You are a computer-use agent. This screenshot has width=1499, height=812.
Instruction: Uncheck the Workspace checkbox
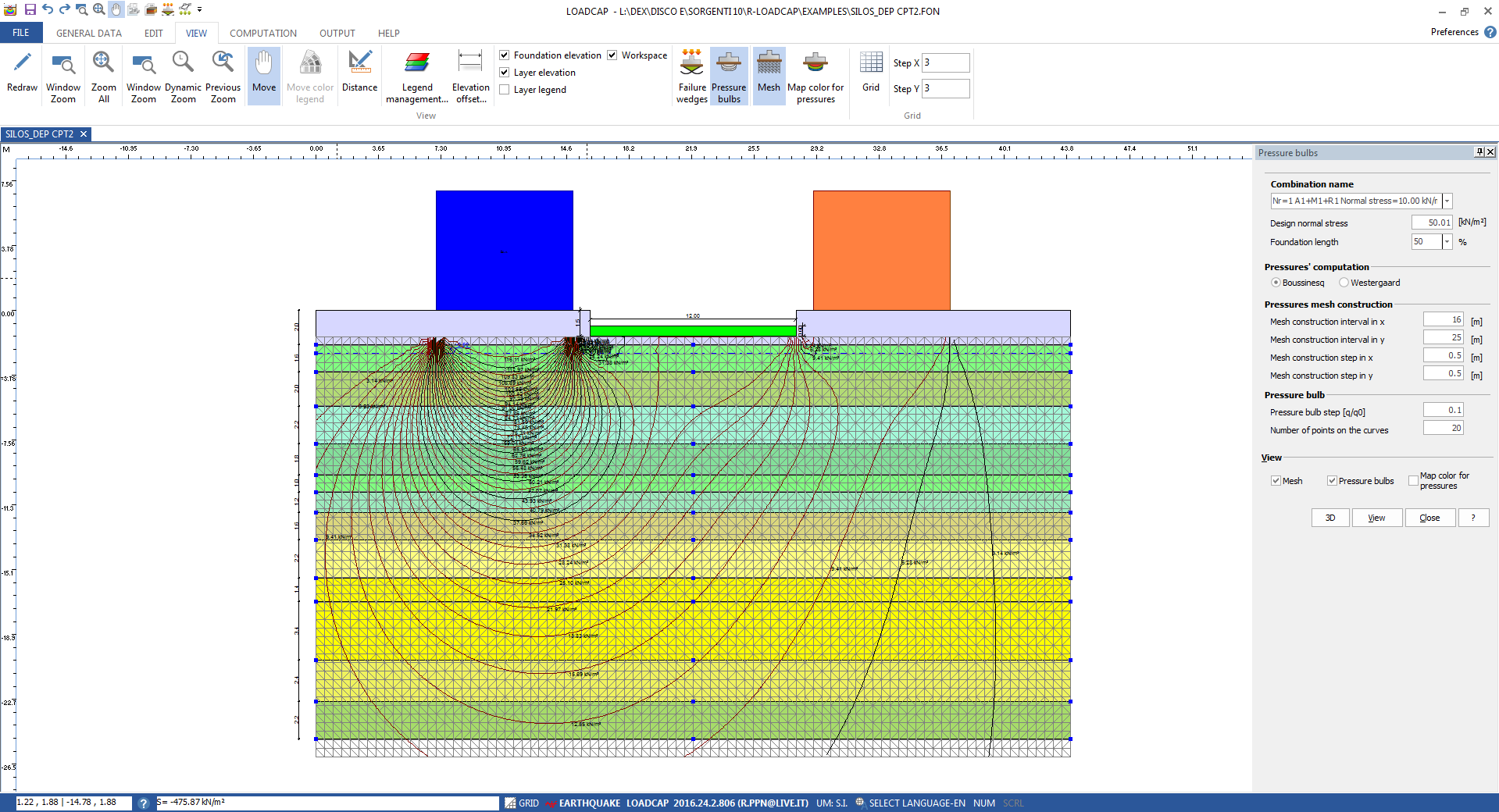click(612, 55)
